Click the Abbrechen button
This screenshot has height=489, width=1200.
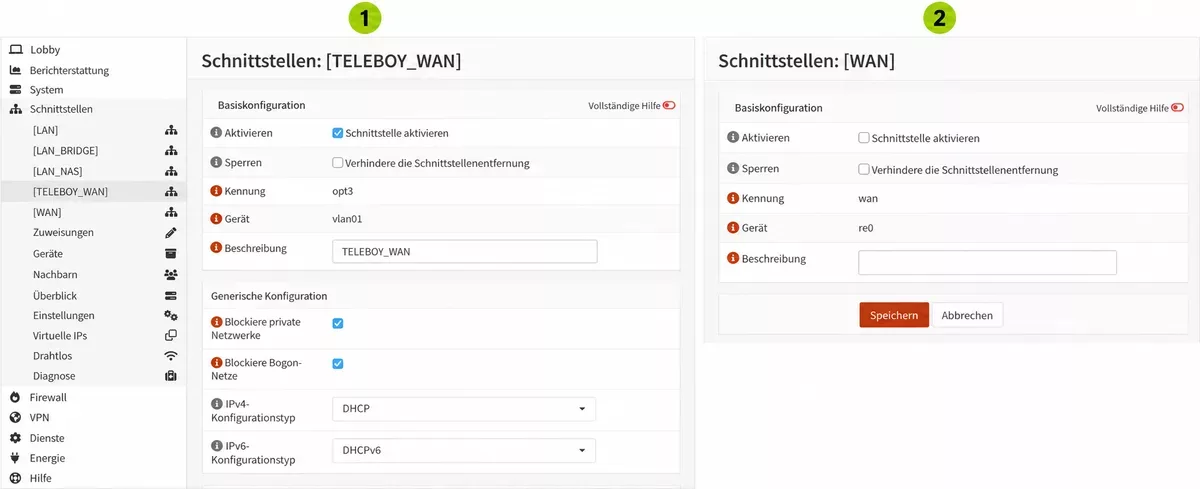pyautogui.click(x=967, y=315)
